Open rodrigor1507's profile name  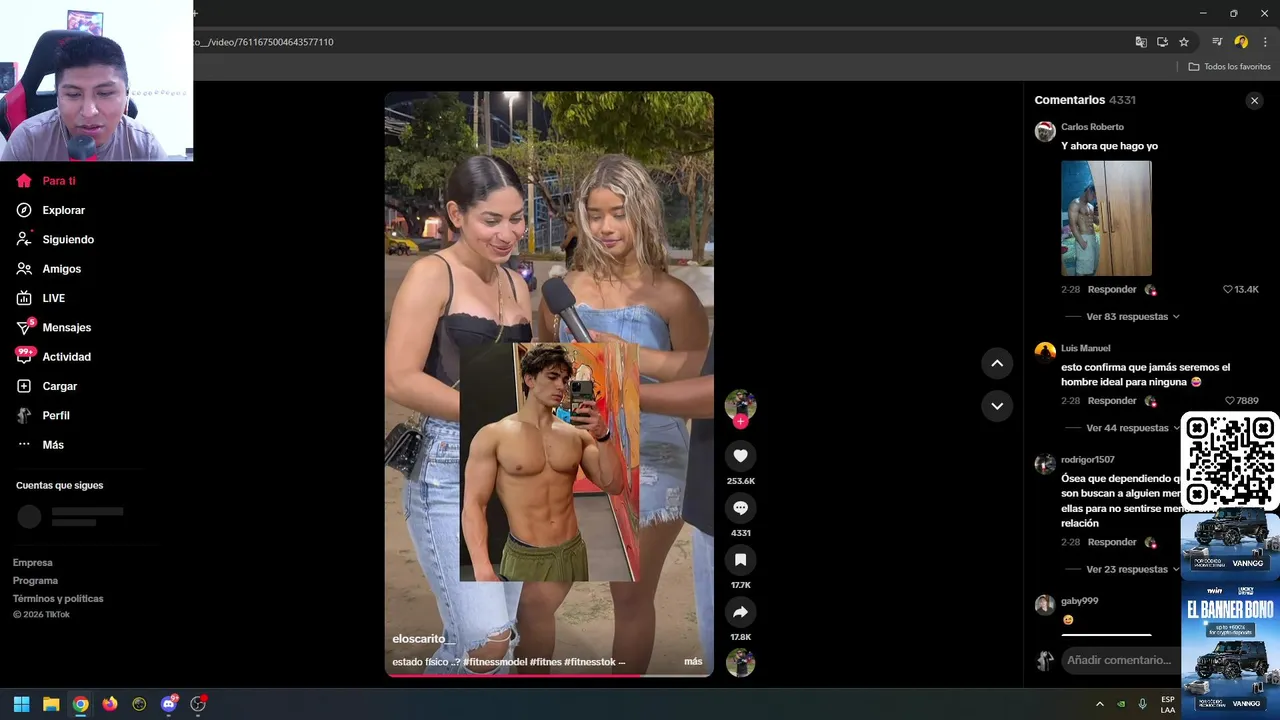(x=1088, y=460)
